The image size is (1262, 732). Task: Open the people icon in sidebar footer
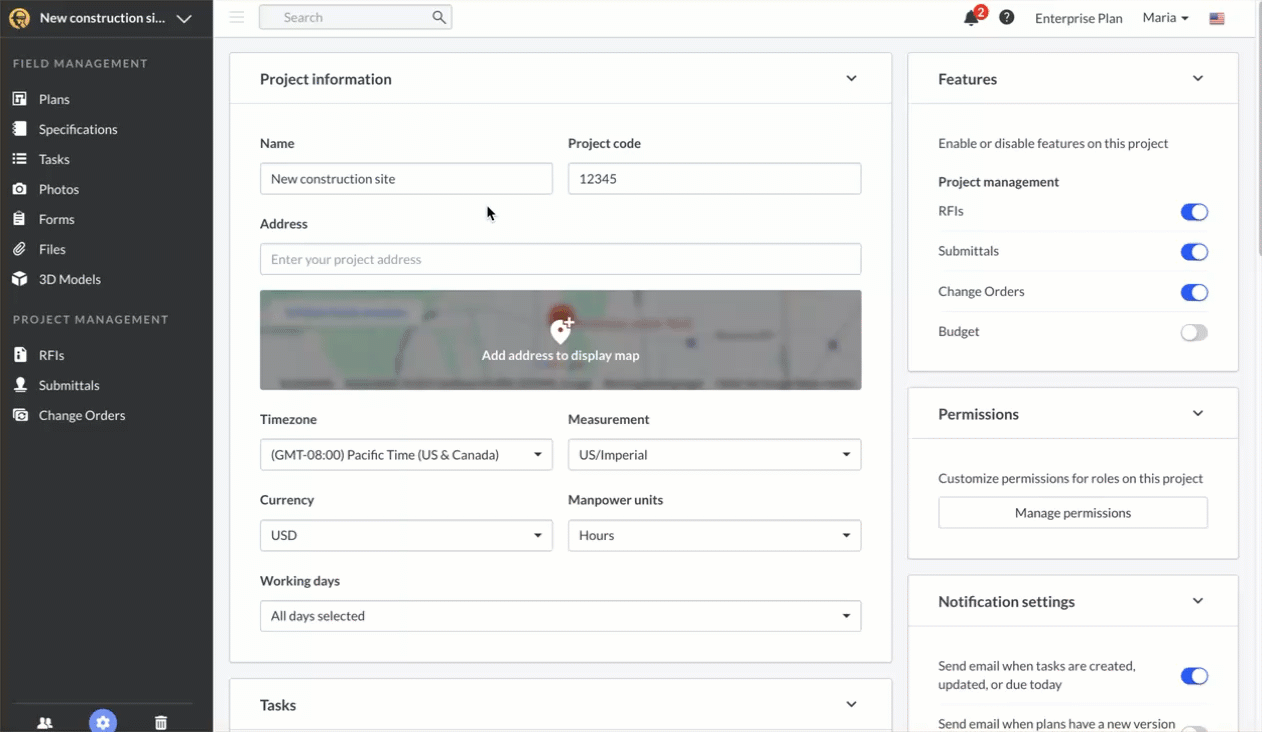pos(45,722)
